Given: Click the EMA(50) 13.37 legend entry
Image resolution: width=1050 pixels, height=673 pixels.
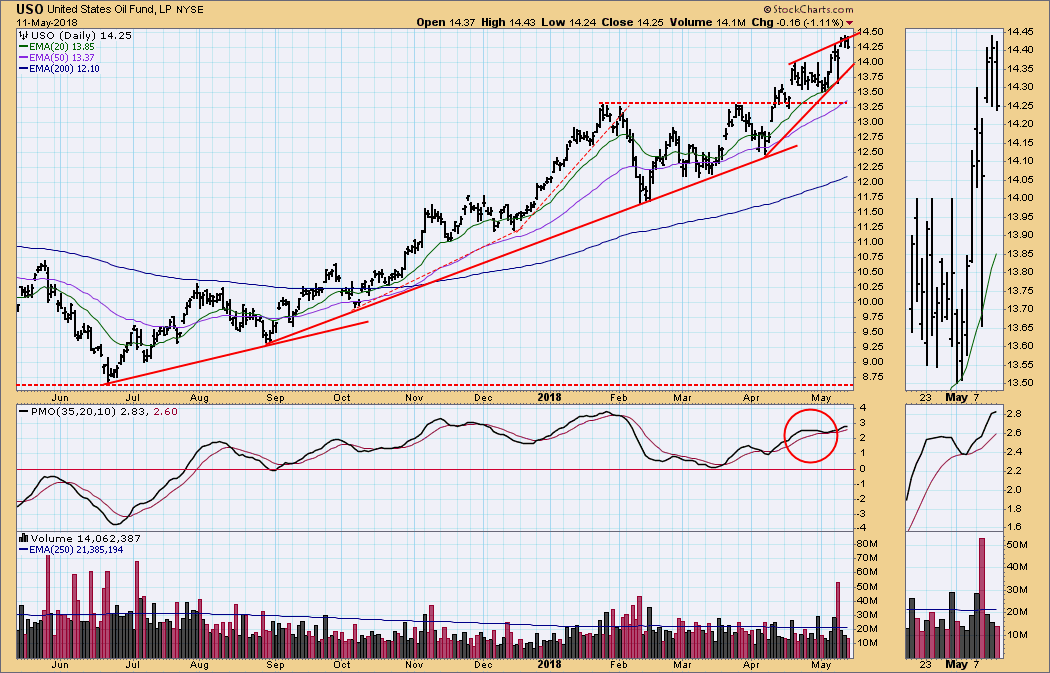Looking at the screenshot, I should (62, 58).
